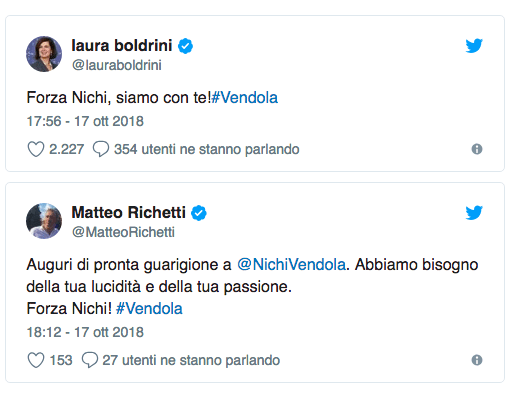Like Matteo Richetti's tweet with heart icon
Image resolution: width=528 pixels, height=397 pixels.
coord(36,360)
